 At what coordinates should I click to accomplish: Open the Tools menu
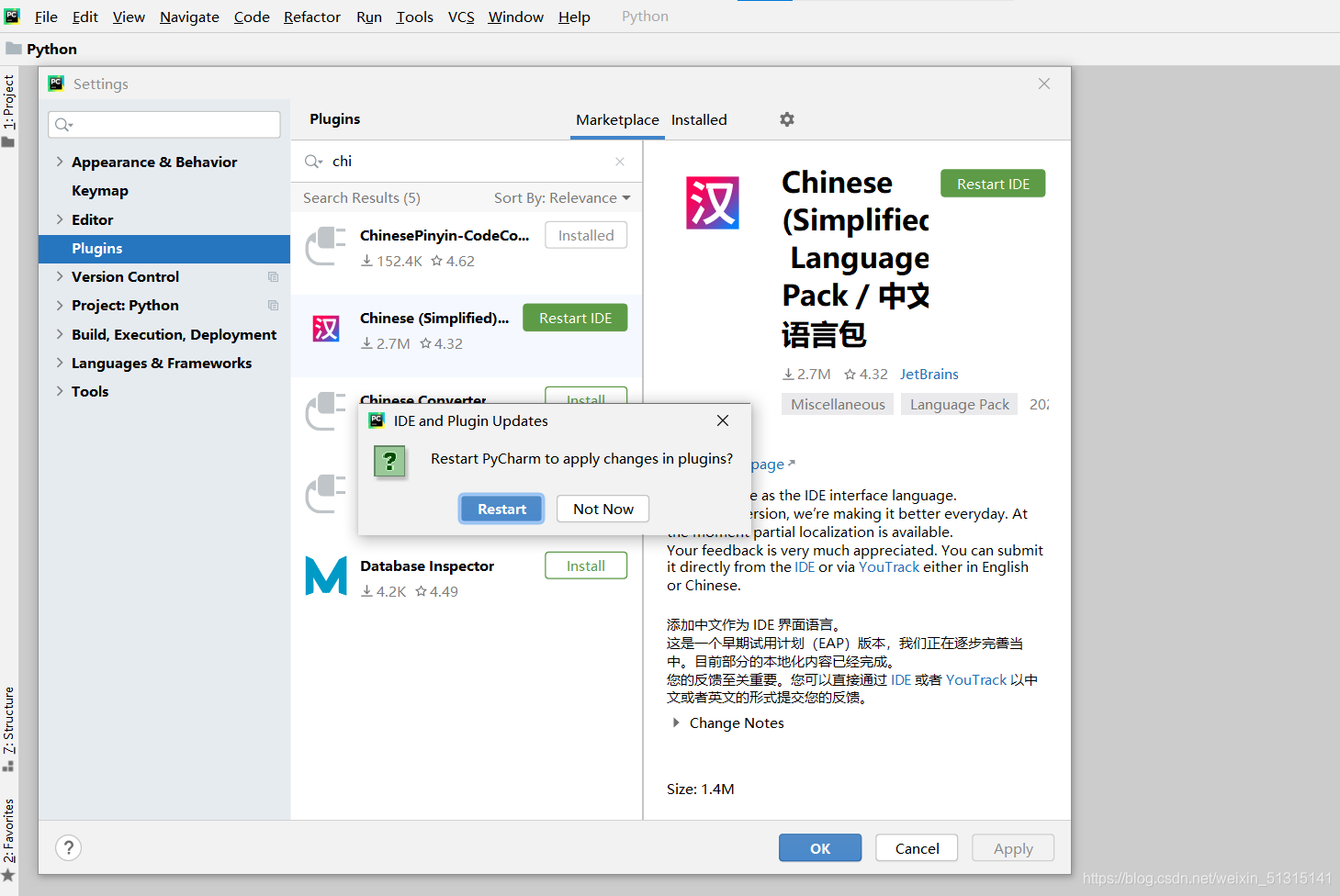(414, 17)
